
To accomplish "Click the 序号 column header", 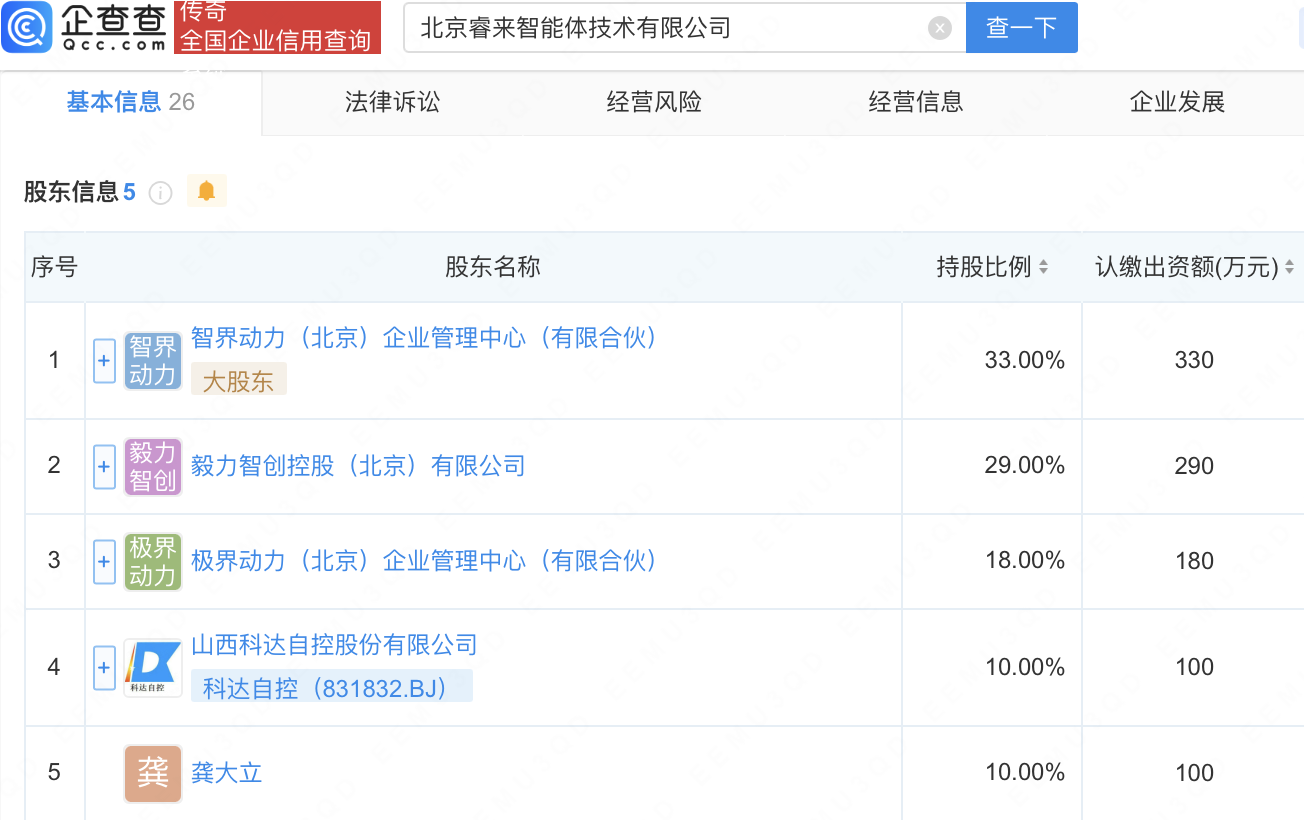I will [x=54, y=267].
